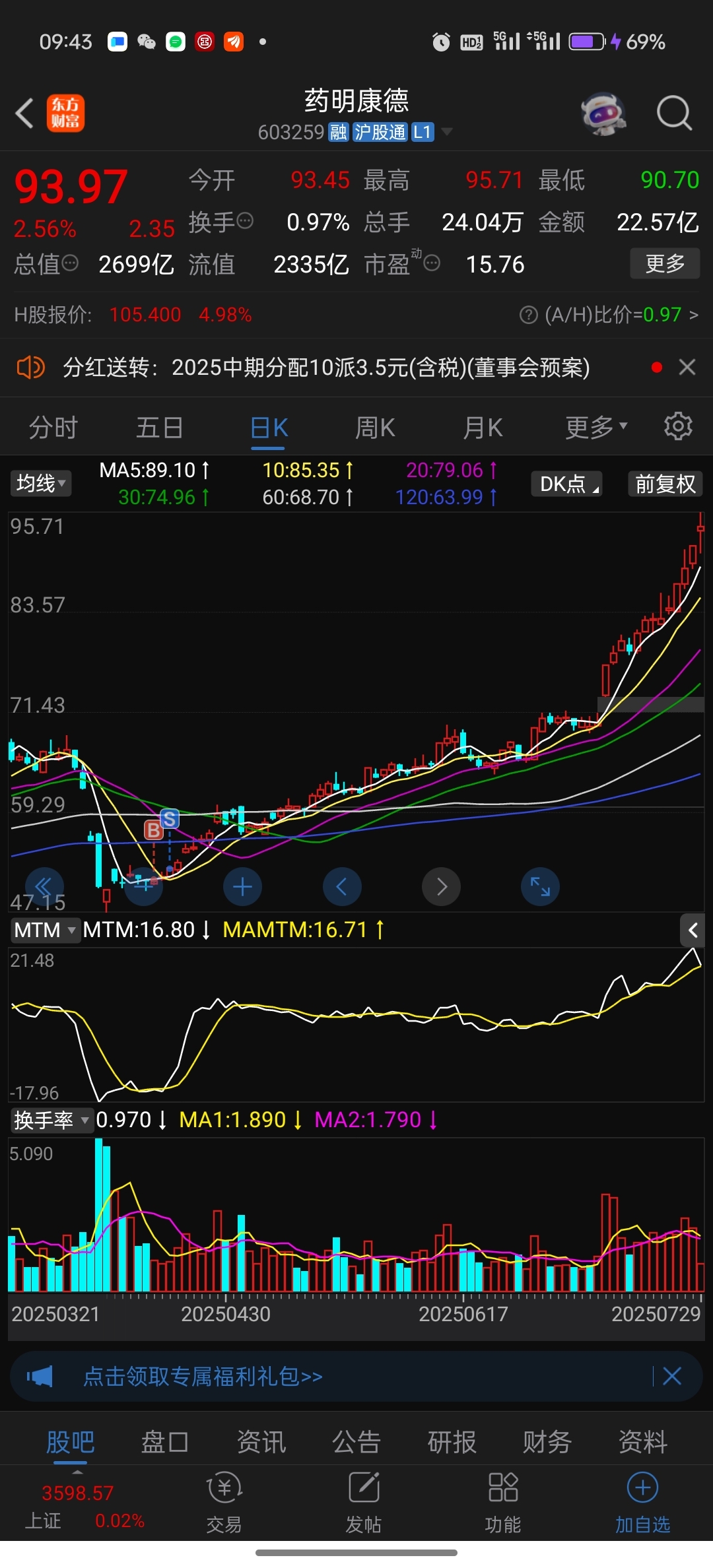Image resolution: width=713 pixels, height=1568 pixels.
Task: Move chart right with arrow button
Action: coord(441,886)
